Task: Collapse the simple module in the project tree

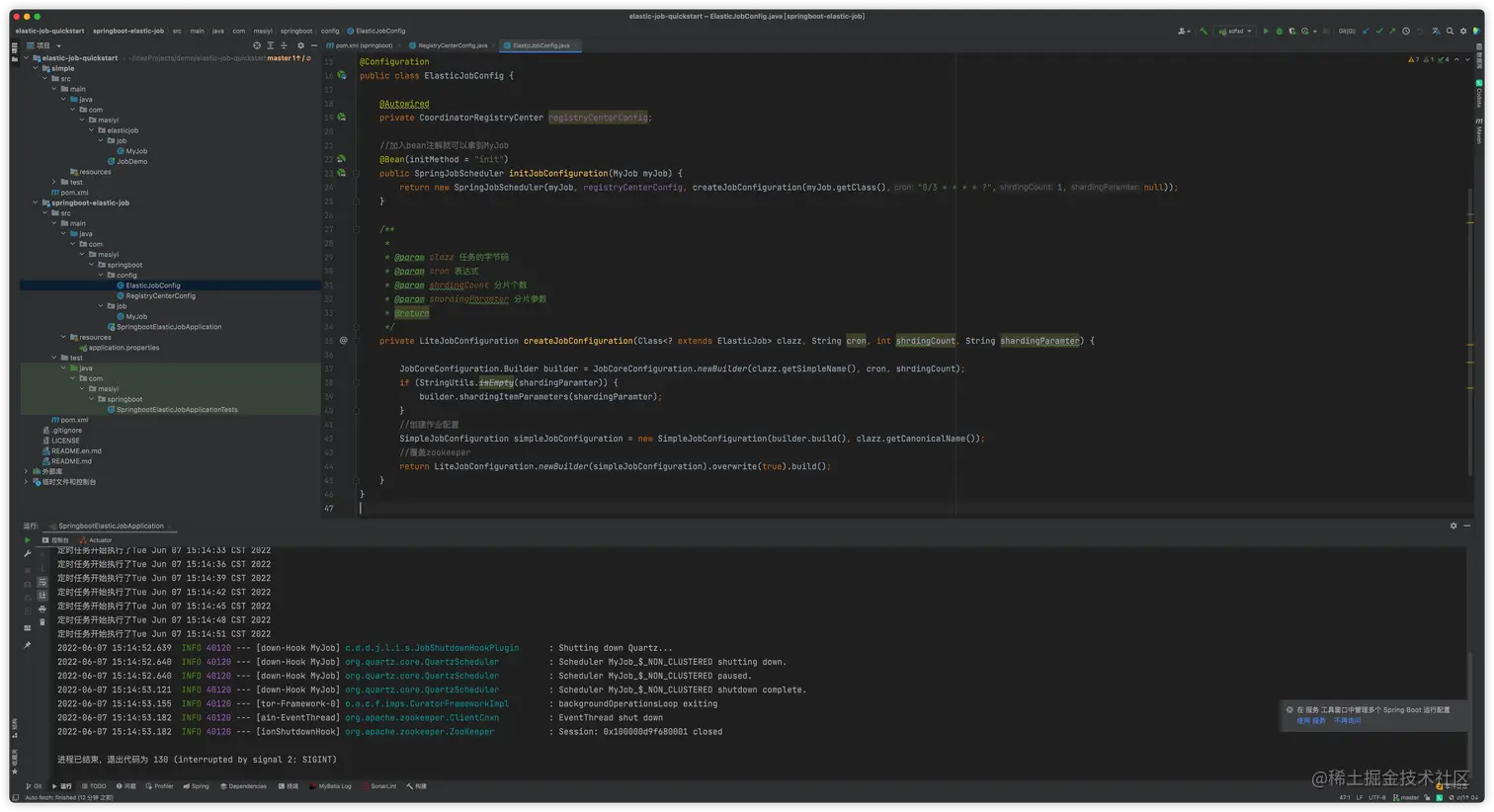Action: [36, 68]
